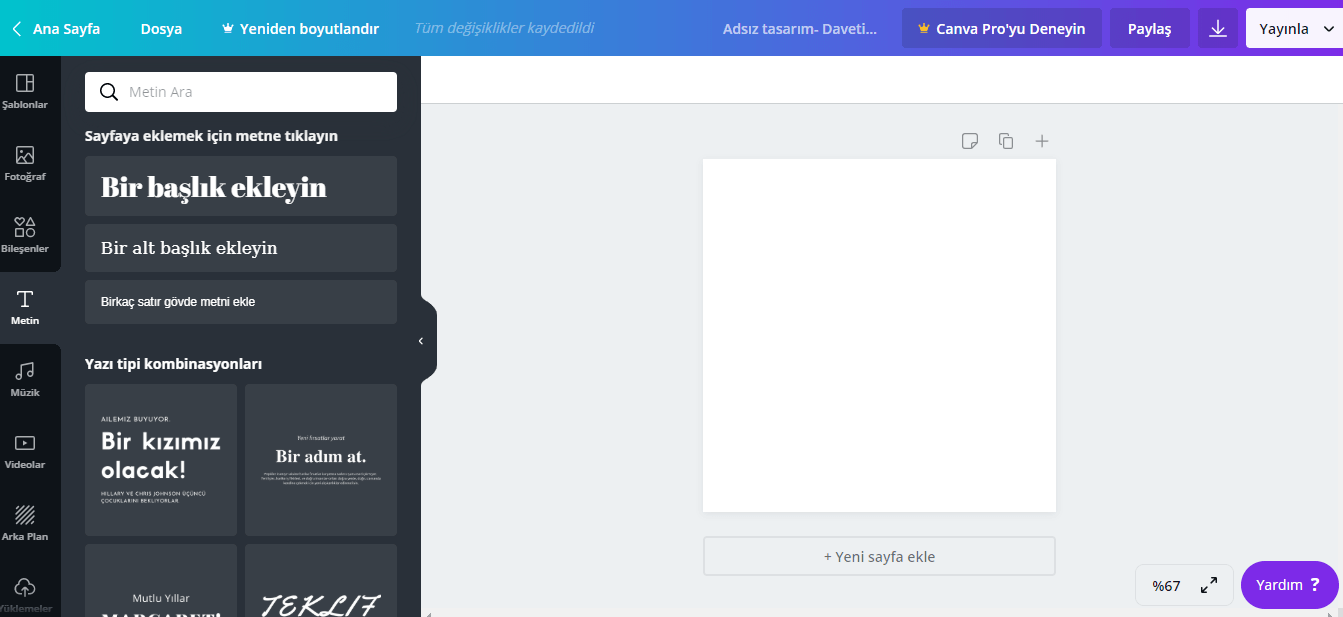
Task: Collapse the left text panel
Action: 420,340
